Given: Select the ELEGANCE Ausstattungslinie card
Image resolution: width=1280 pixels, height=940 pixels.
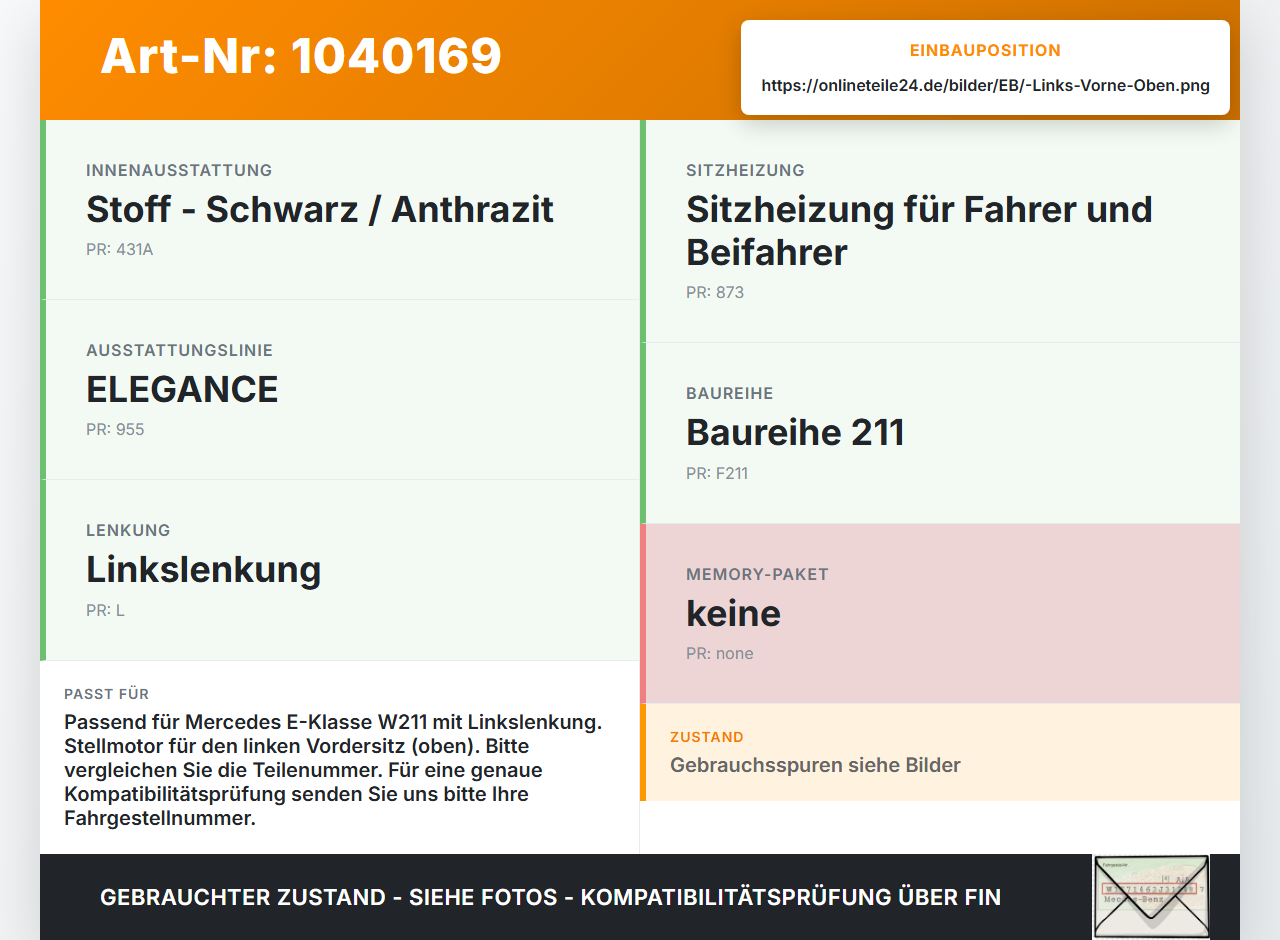Looking at the screenshot, I should point(340,390).
